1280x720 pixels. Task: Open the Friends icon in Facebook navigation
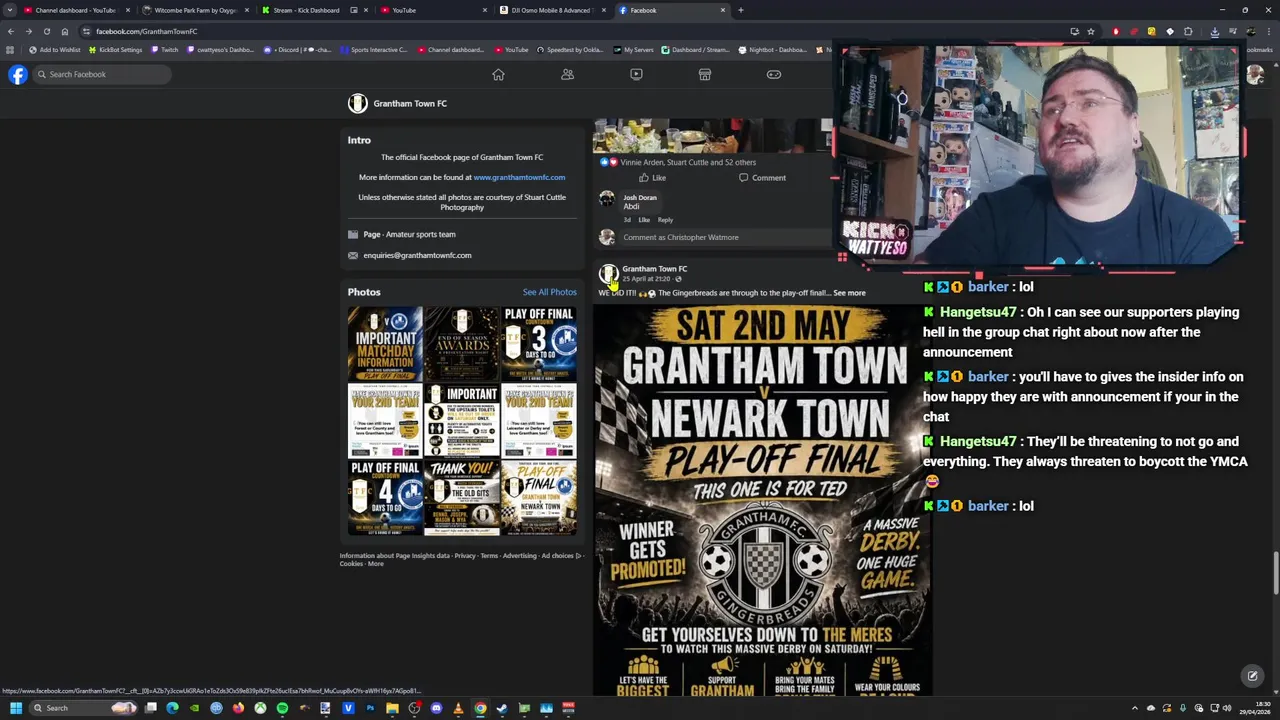[567, 74]
